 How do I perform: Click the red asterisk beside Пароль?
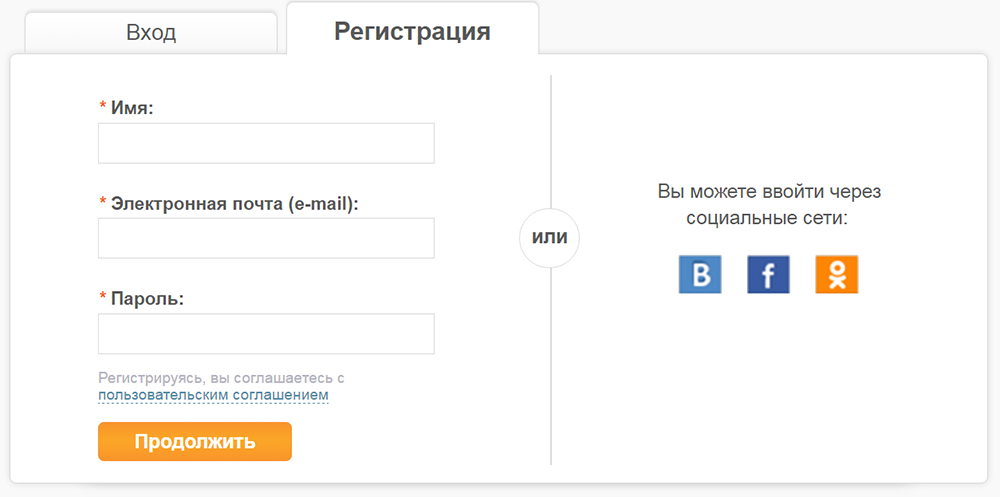coord(103,298)
